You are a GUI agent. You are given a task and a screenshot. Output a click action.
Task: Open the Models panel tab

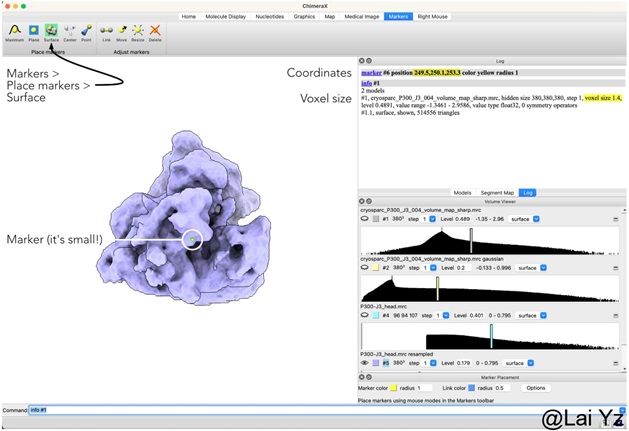tap(462, 193)
